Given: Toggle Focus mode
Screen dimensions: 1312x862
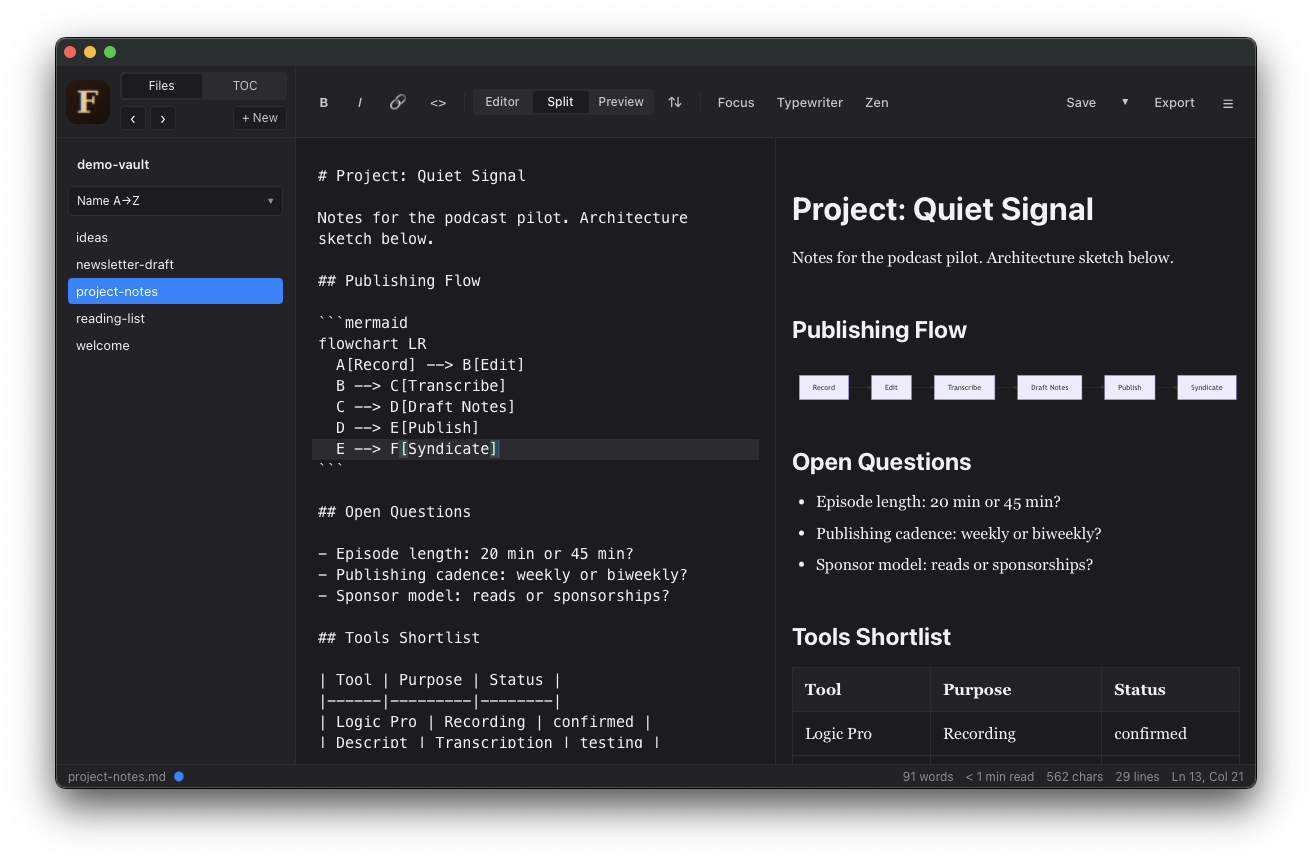Looking at the screenshot, I should [736, 102].
